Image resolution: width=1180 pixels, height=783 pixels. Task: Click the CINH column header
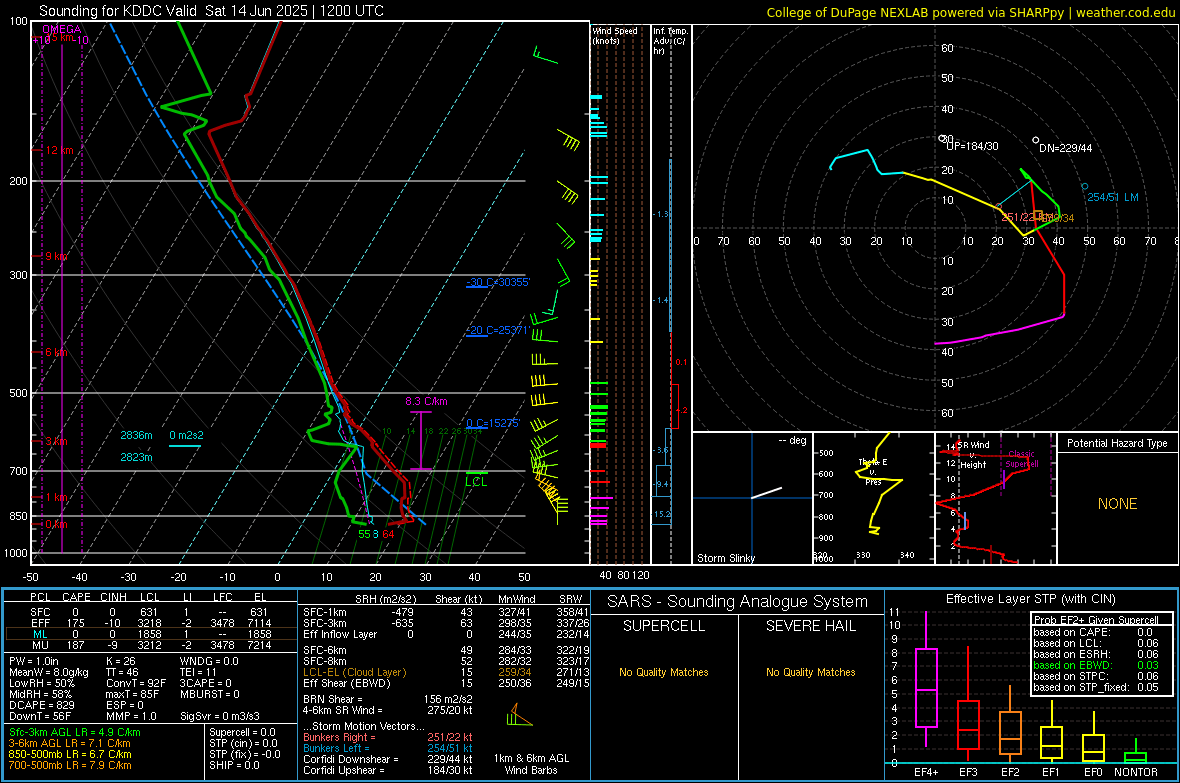(113, 597)
